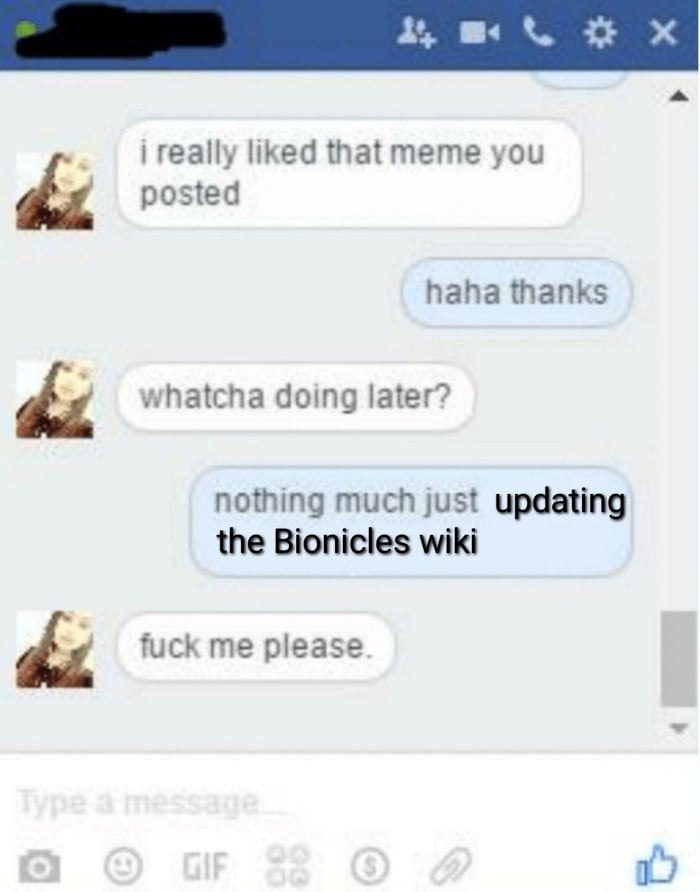Attach a file with paperclip
The image size is (700, 892).
[x=451, y=865]
